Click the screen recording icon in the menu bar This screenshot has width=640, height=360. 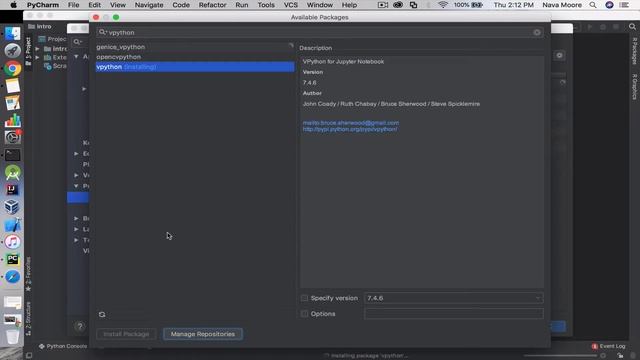(x=383, y=5)
